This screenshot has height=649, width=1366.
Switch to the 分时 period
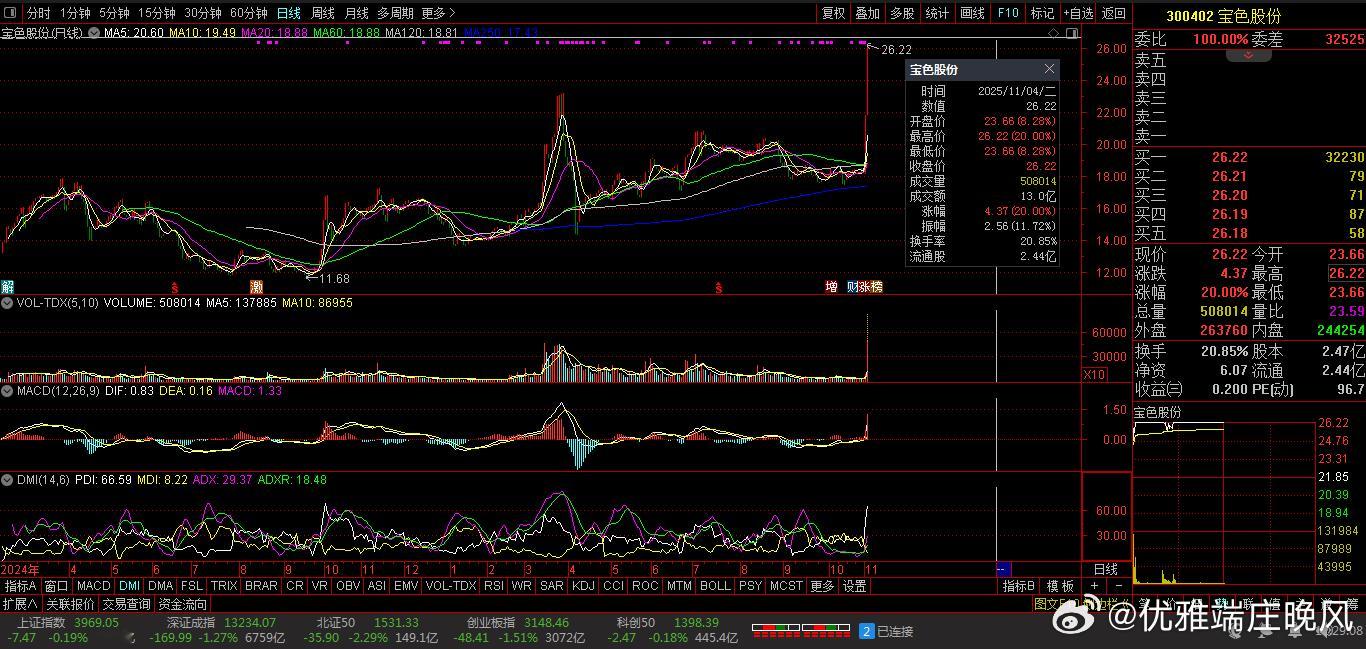pos(39,13)
